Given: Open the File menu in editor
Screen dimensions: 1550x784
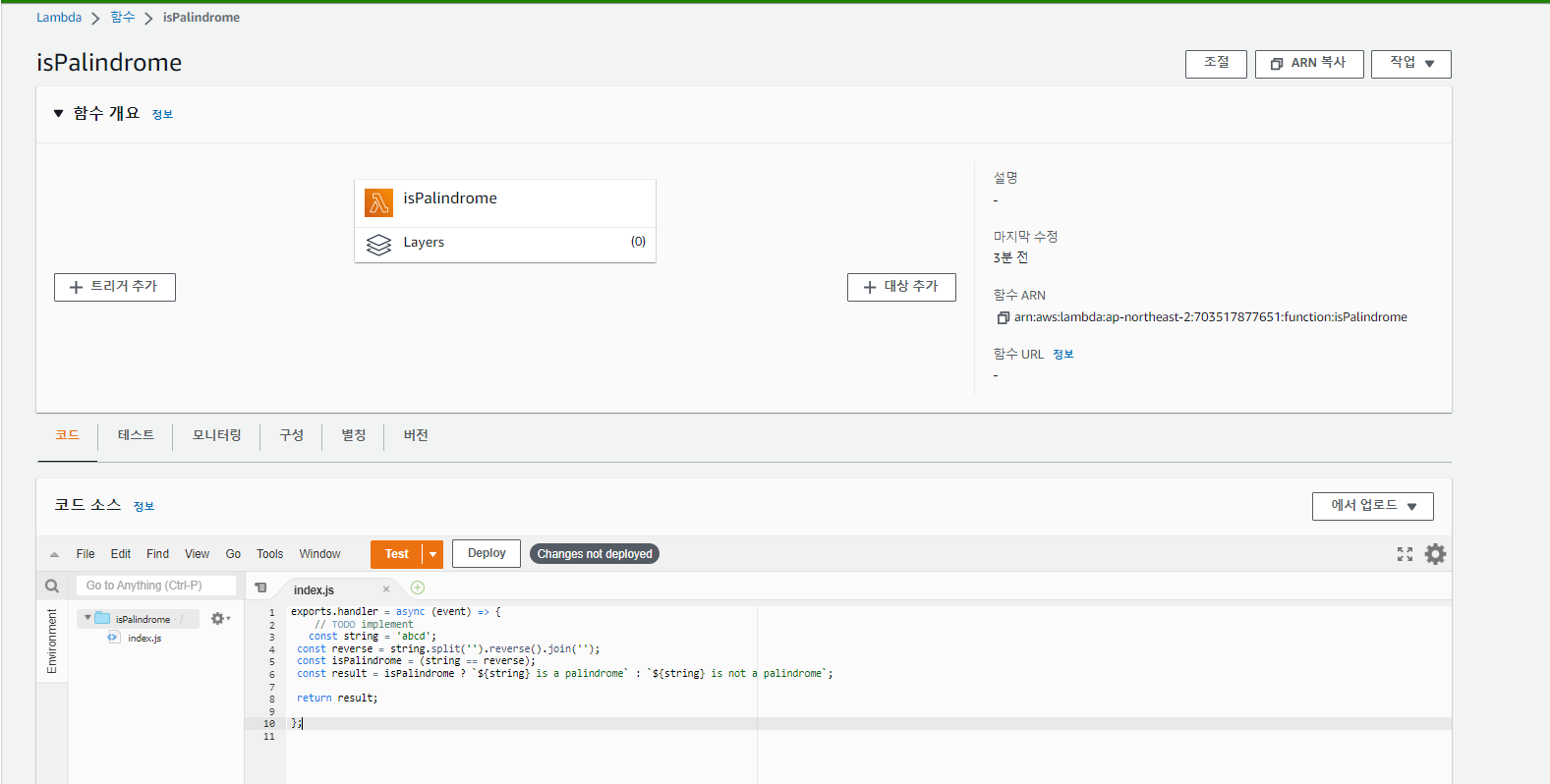Looking at the screenshot, I should [86, 554].
